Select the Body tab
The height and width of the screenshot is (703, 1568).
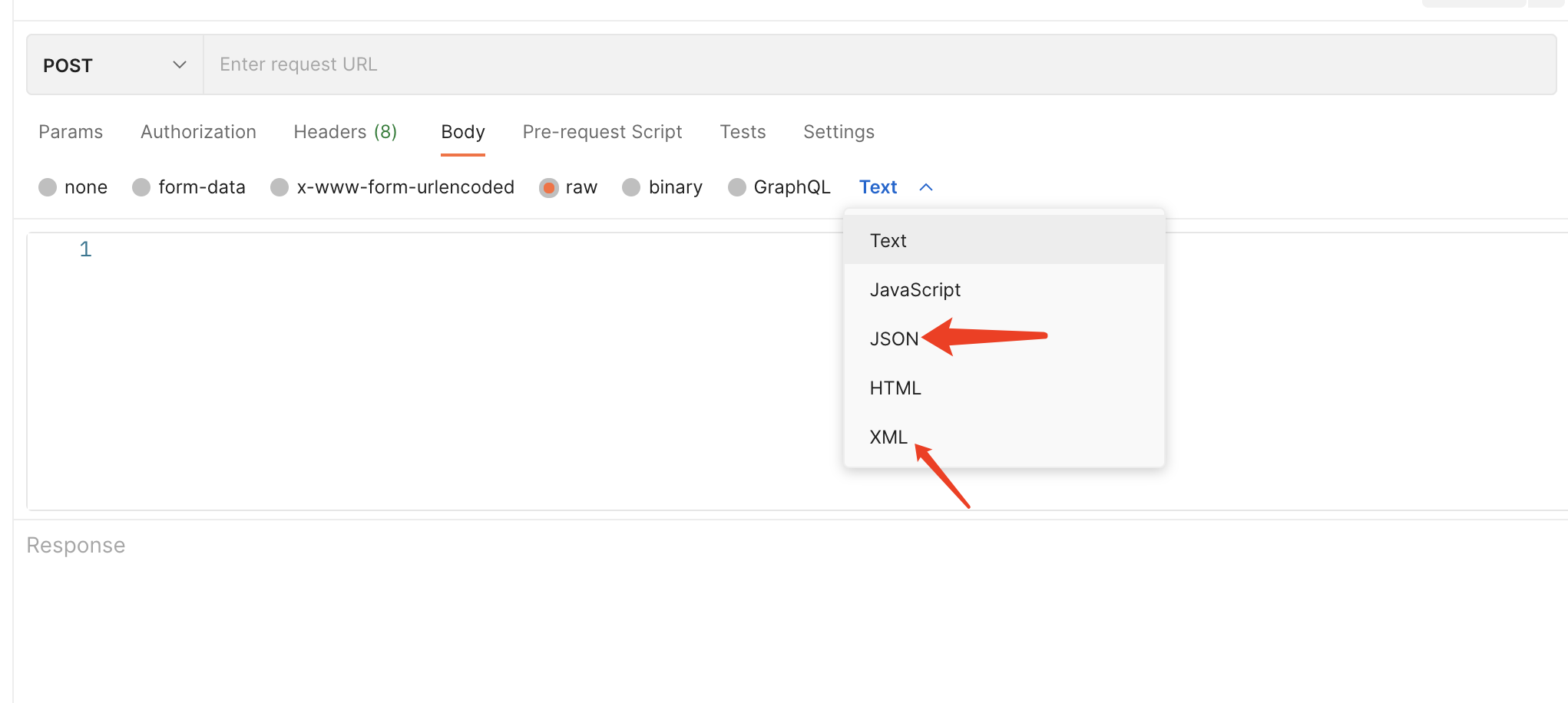pyautogui.click(x=463, y=132)
